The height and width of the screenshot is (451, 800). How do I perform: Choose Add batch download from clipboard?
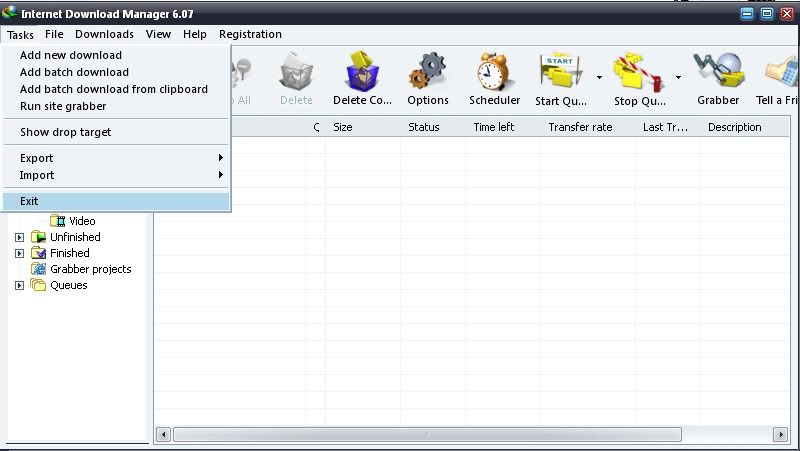pos(116,89)
